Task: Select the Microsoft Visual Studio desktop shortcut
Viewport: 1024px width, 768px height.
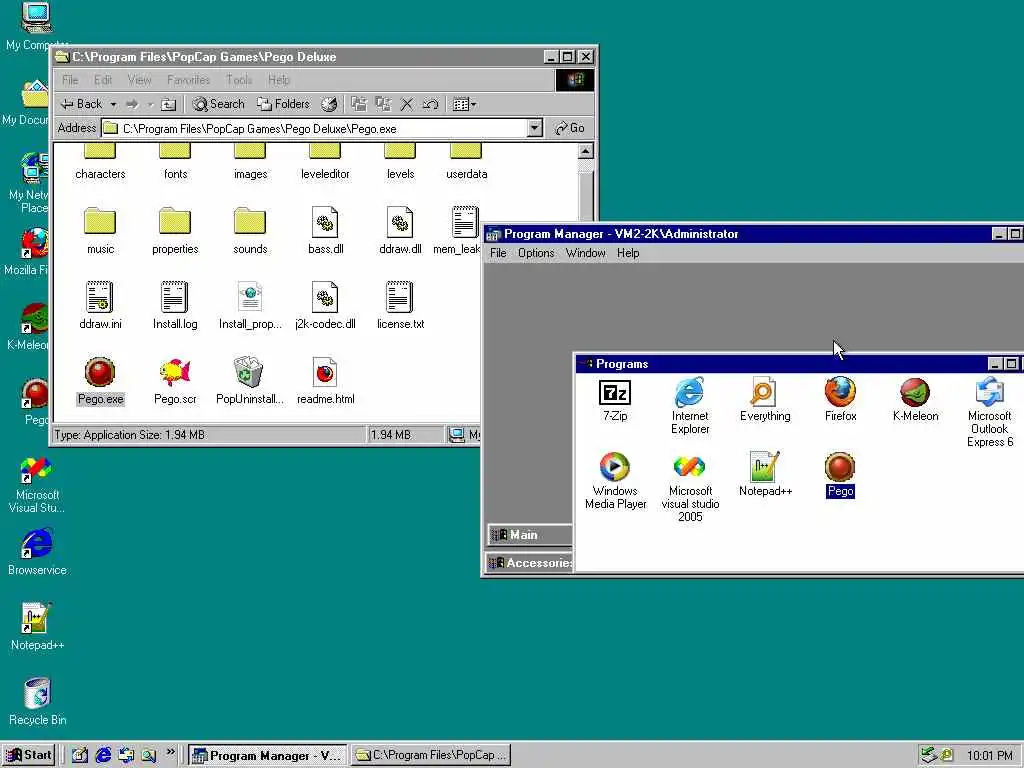Action: tap(37, 484)
